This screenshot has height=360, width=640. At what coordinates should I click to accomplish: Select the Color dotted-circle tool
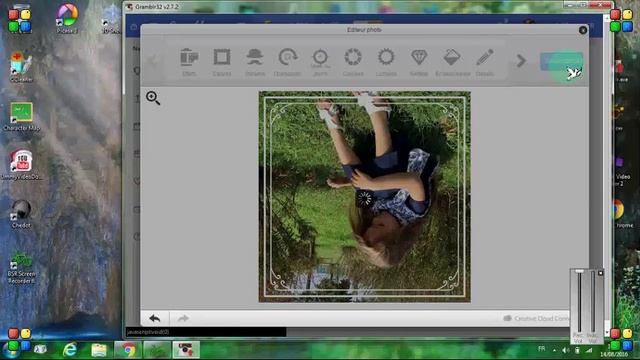click(353, 62)
